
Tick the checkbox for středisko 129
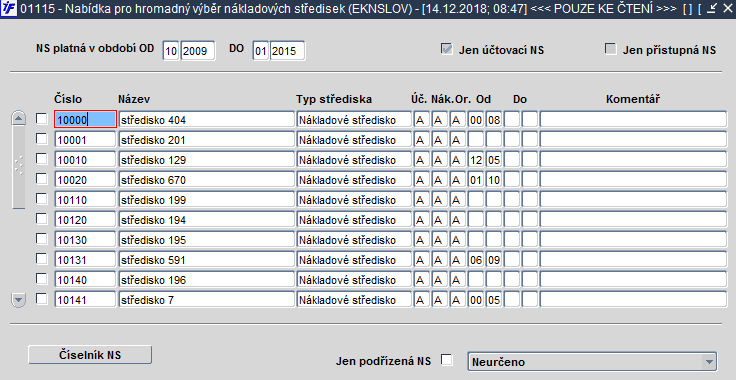(x=42, y=159)
